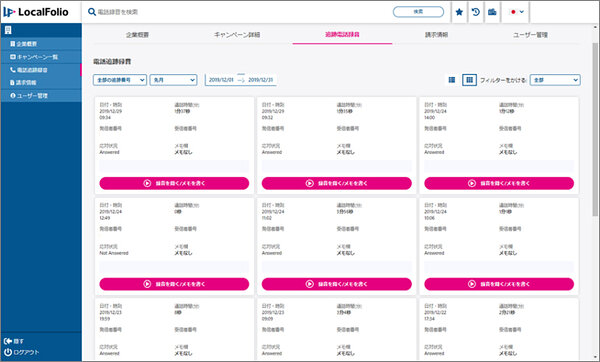Click the magnifying glass search icon

click(x=92, y=12)
